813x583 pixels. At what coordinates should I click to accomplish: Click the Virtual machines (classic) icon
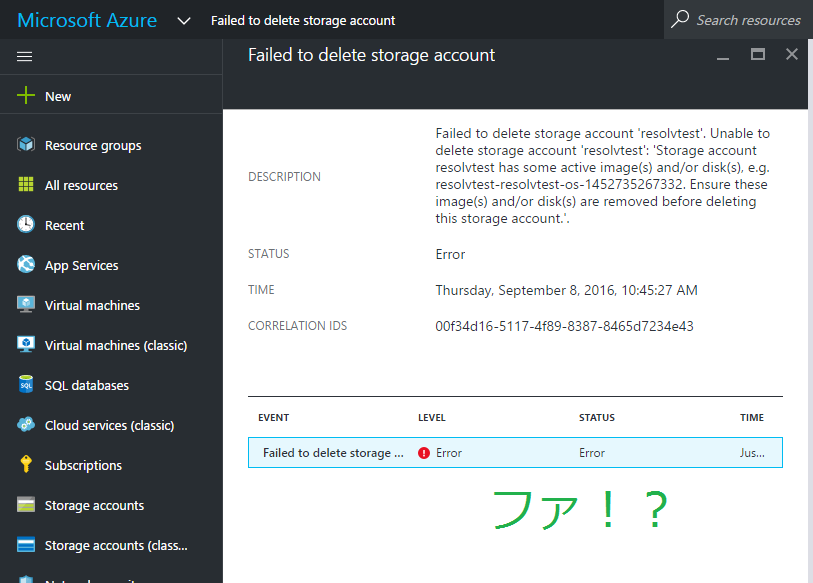pyautogui.click(x=26, y=344)
